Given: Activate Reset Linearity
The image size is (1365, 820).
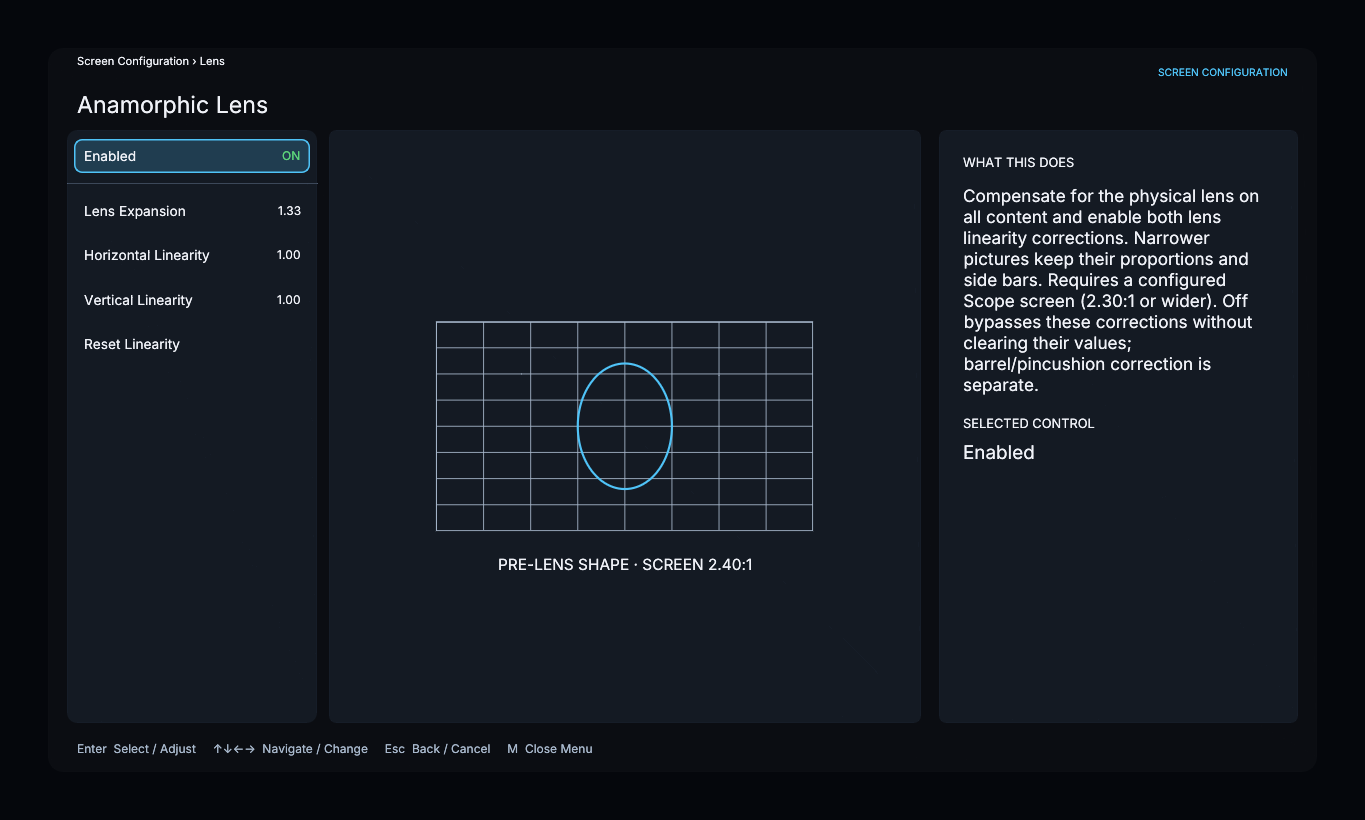Looking at the screenshot, I should click(x=192, y=344).
